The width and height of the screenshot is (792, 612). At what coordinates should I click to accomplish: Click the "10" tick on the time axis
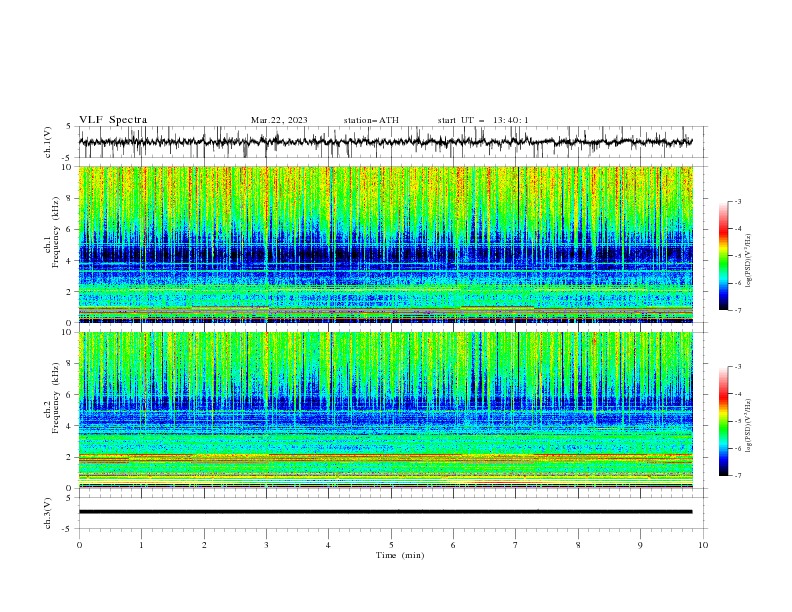point(703,545)
